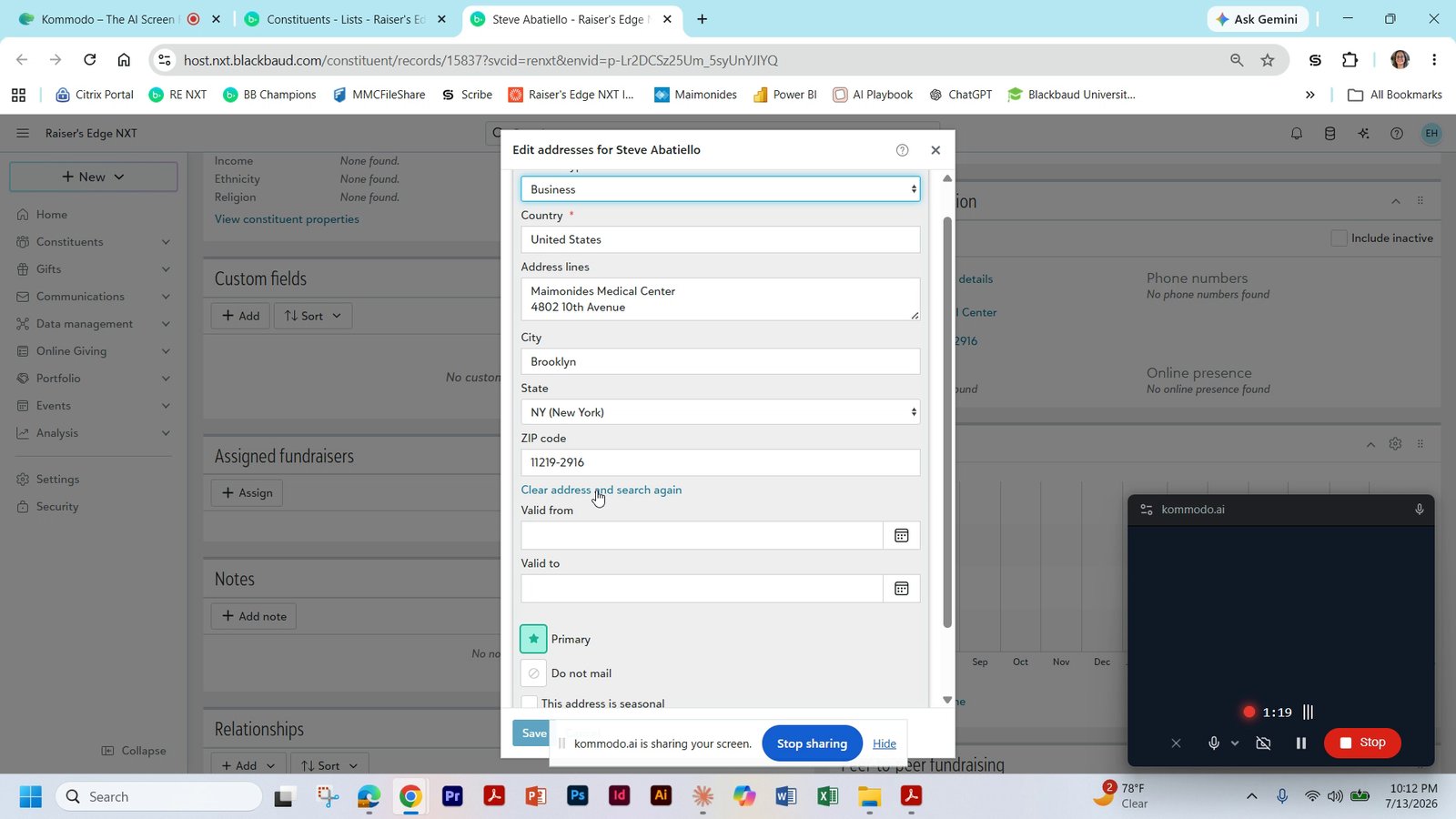Collapse the sidebar navigation
Image resolution: width=1456 pixels, height=819 pixels.
click(x=134, y=751)
